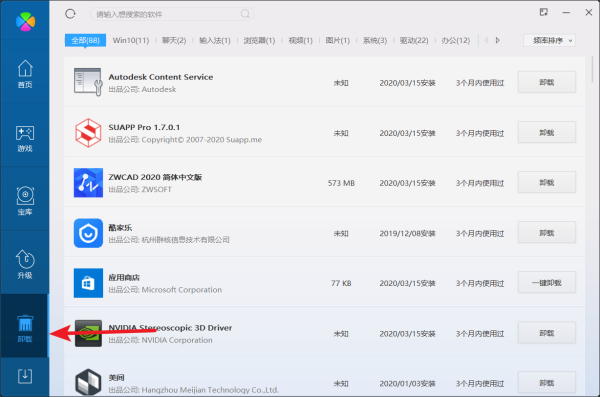Close the software manager window
The width and height of the screenshot is (600, 397).
(x=589, y=13)
